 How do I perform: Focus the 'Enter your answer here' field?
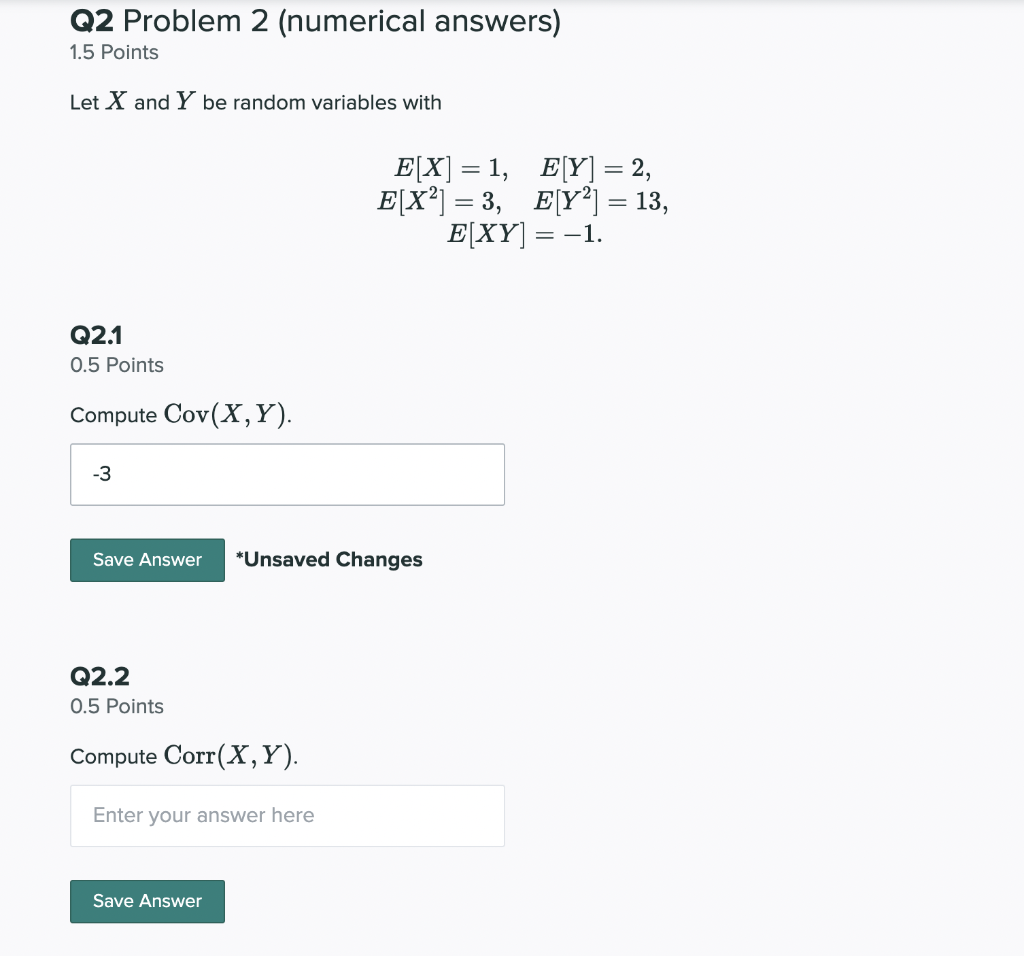pyautogui.click(x=287, y=815)
